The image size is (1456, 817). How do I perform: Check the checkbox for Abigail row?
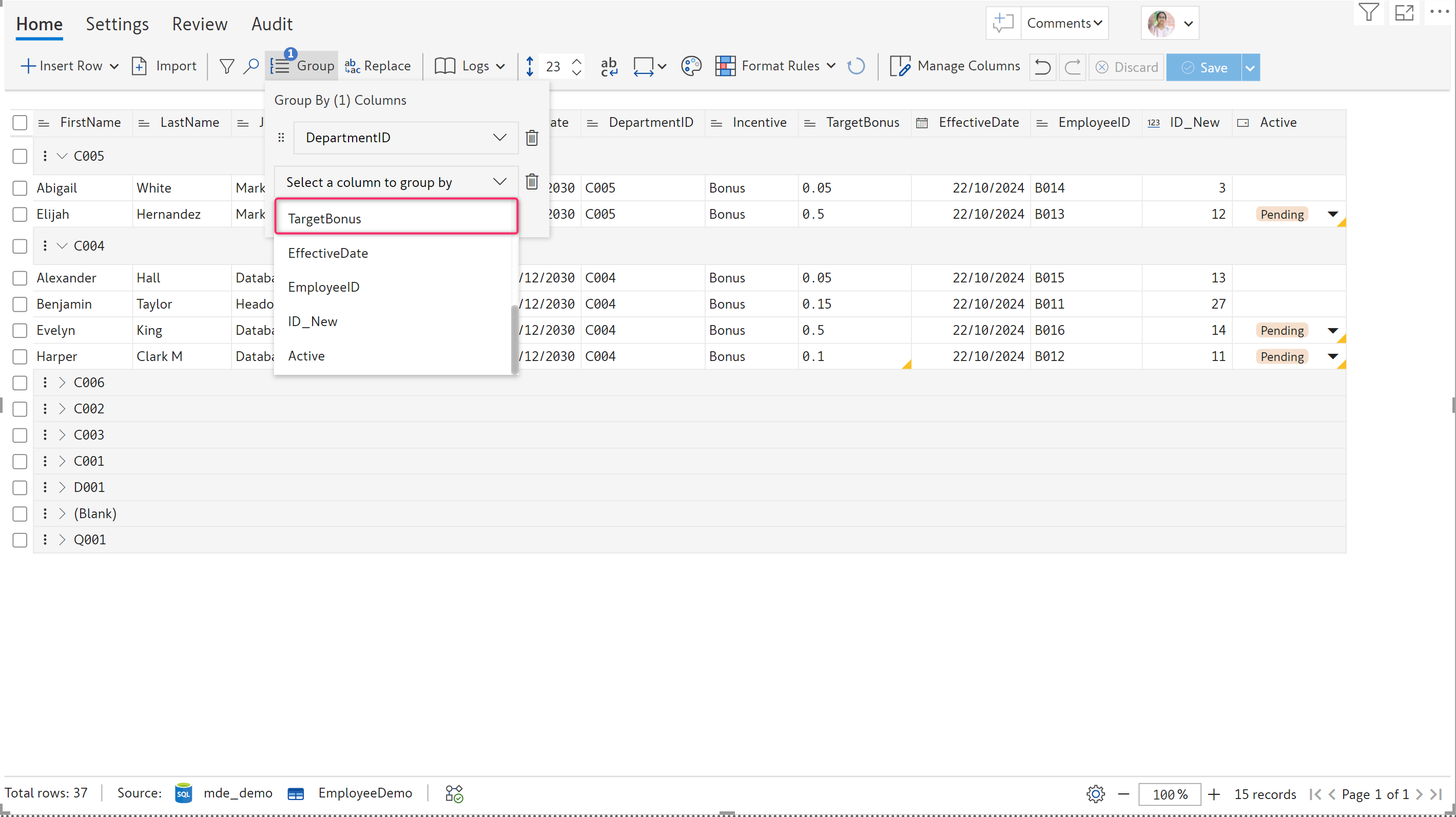(x=20, y=188)
